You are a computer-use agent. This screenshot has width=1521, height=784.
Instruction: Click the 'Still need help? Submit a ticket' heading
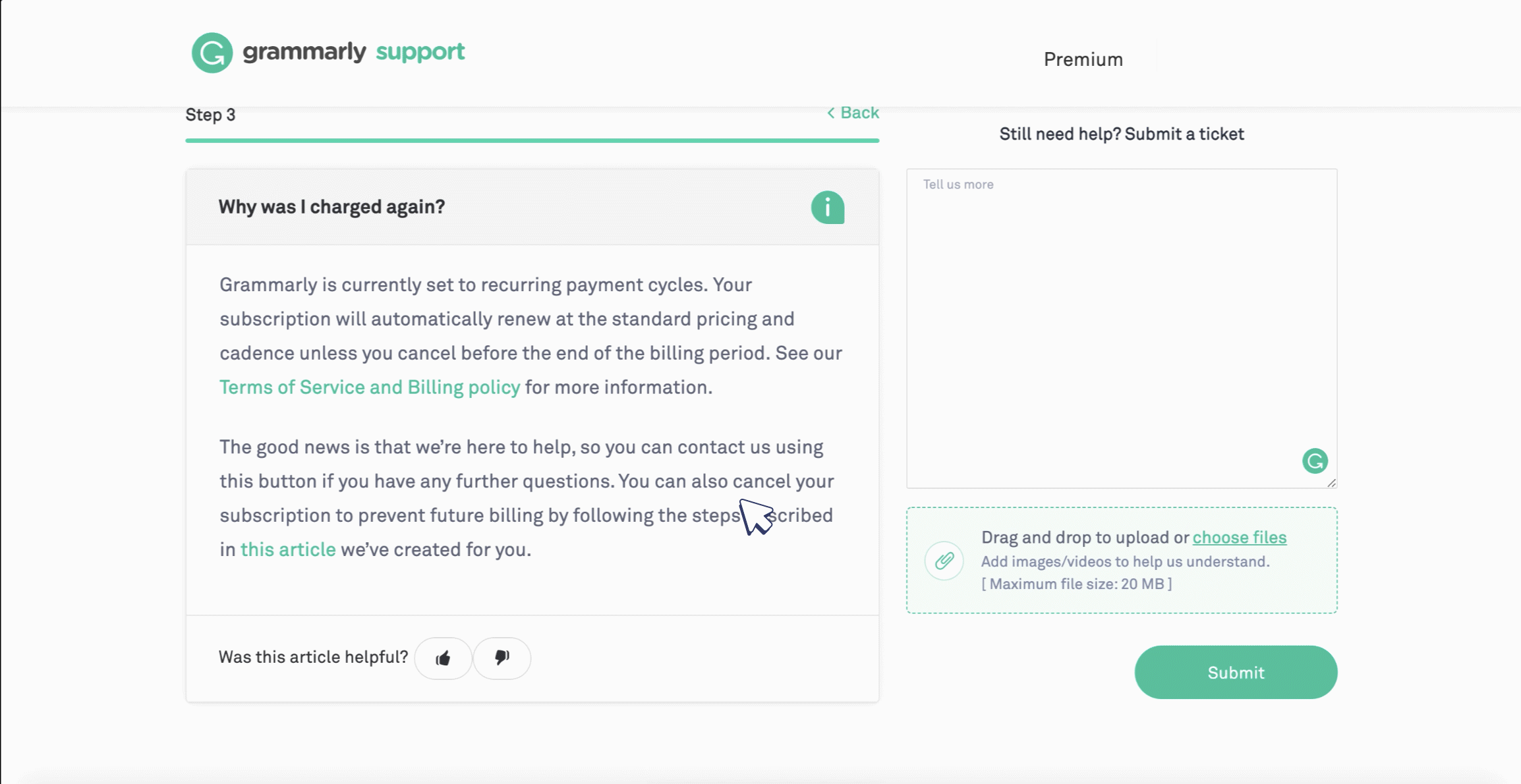click(x=1121, y=134)
